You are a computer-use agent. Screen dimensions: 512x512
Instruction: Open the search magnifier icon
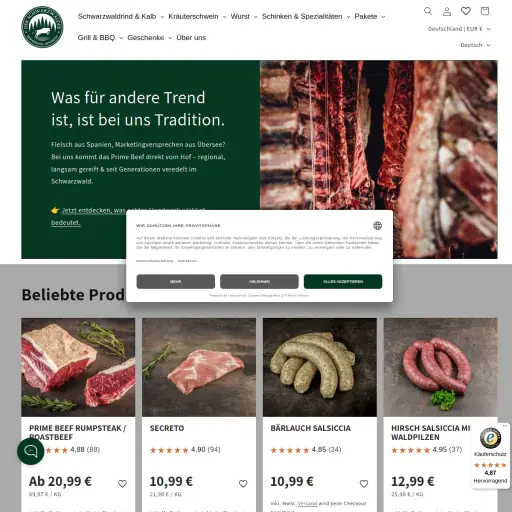point(428,11)
